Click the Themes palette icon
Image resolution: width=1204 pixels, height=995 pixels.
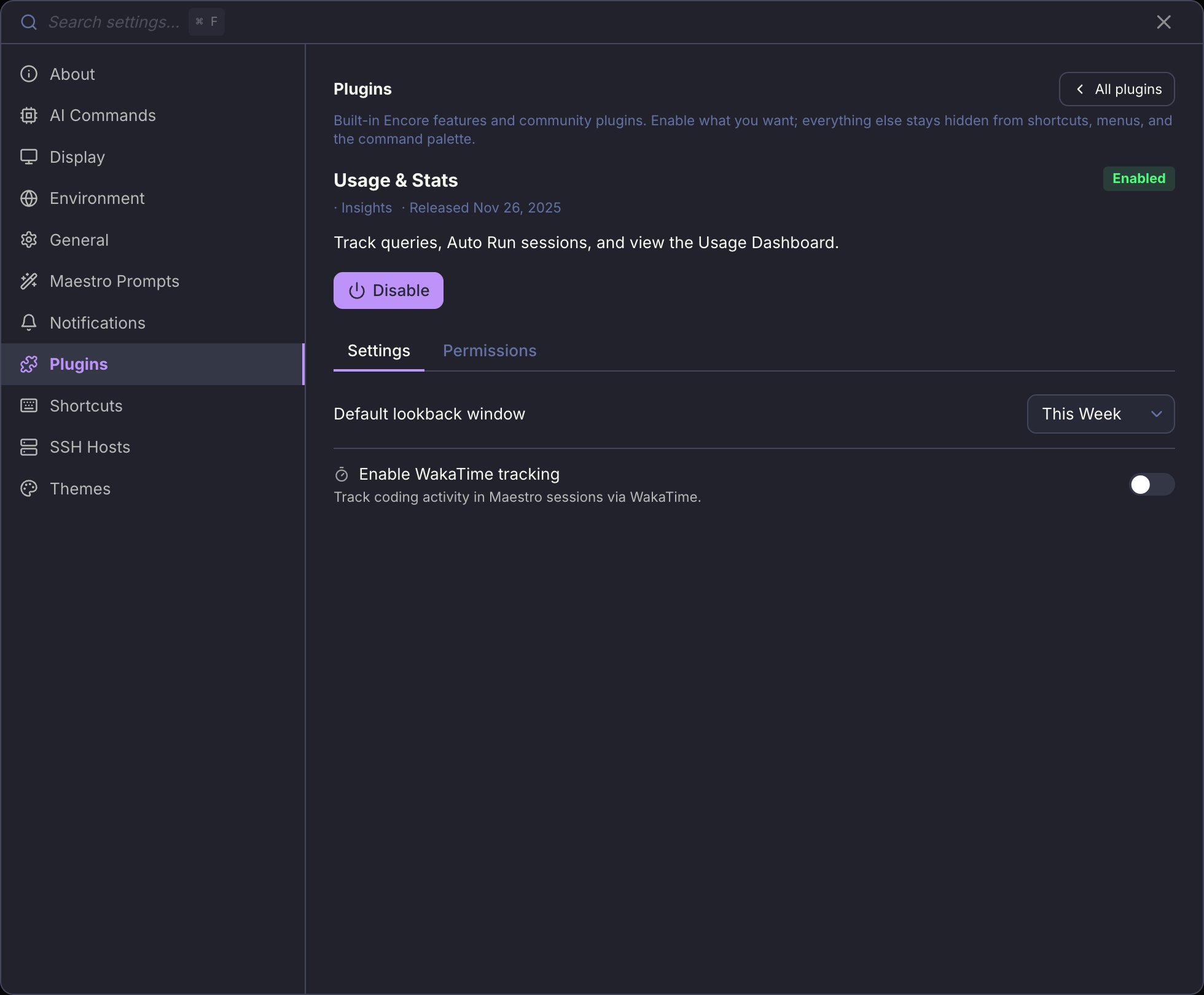(x=29, y=488)
